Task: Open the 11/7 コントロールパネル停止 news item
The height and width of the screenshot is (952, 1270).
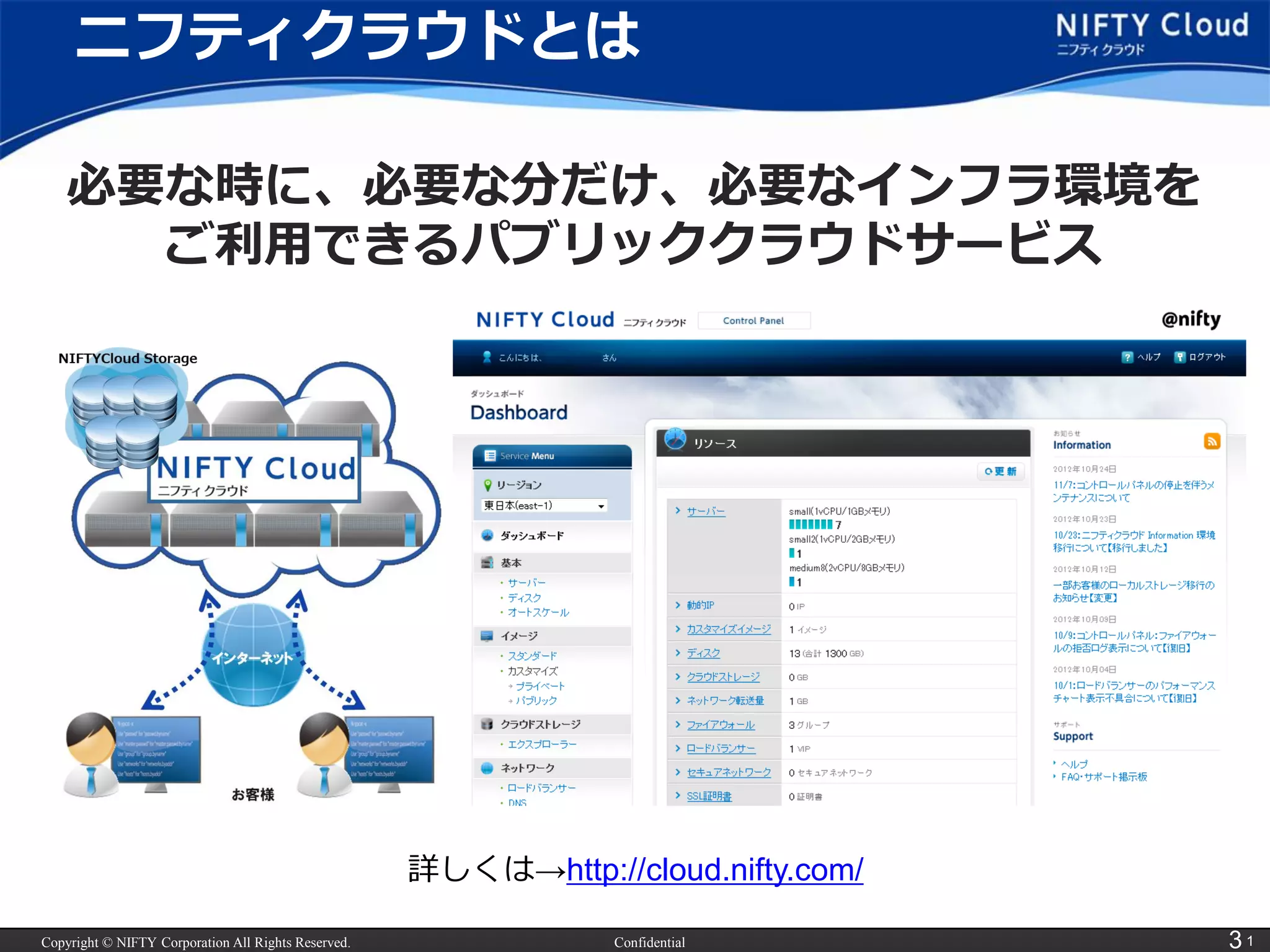Action: tap(1133, 491)
